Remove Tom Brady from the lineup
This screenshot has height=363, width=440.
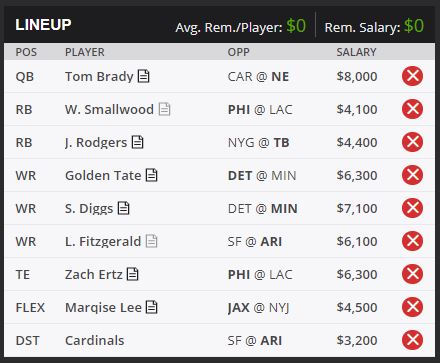click(x=412, y=76)
